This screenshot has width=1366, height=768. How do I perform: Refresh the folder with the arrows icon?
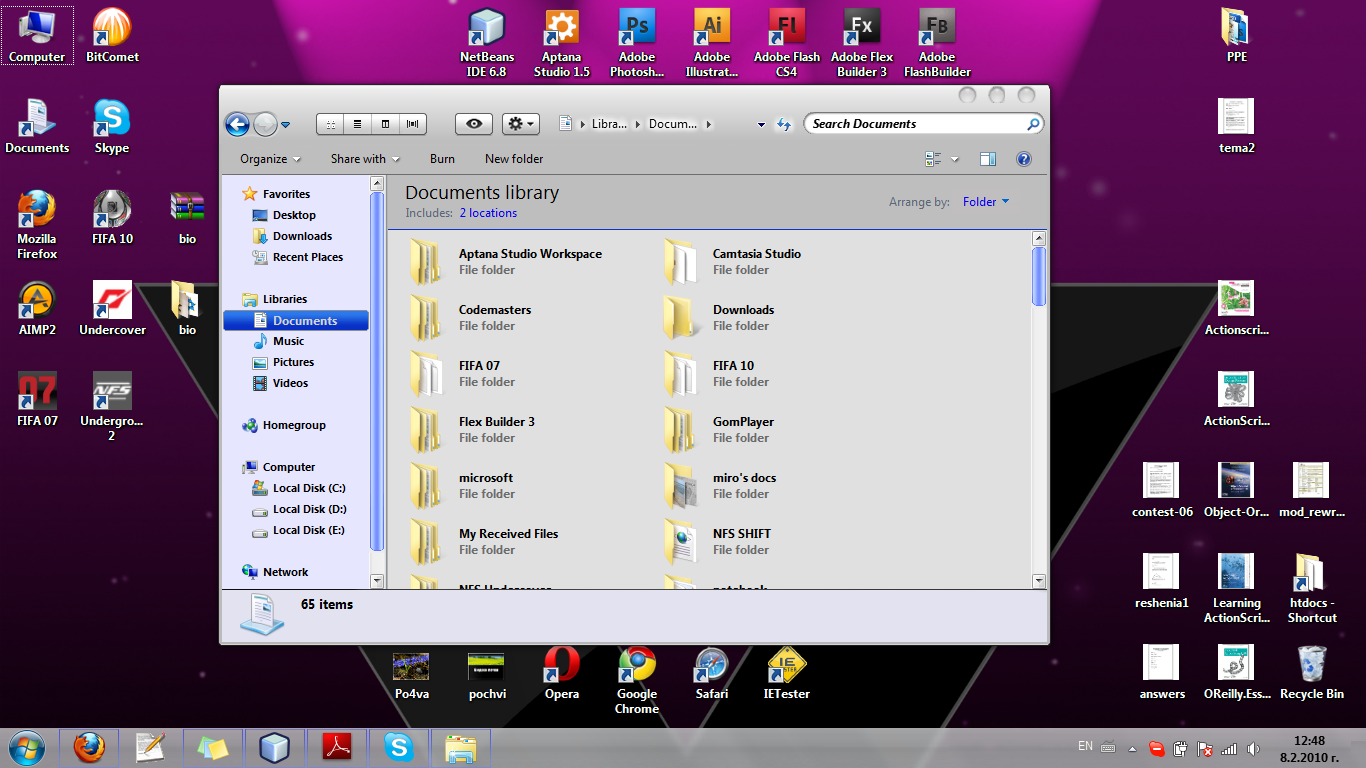tap(785, 125)
